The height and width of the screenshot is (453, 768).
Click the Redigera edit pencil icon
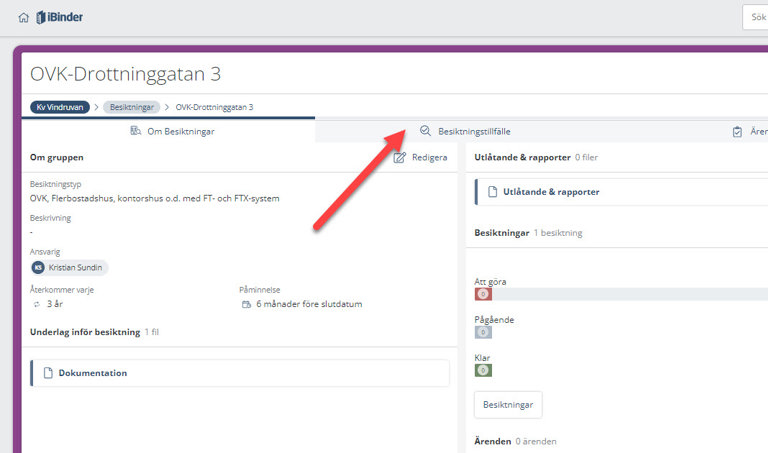click(x=400, y=158)
